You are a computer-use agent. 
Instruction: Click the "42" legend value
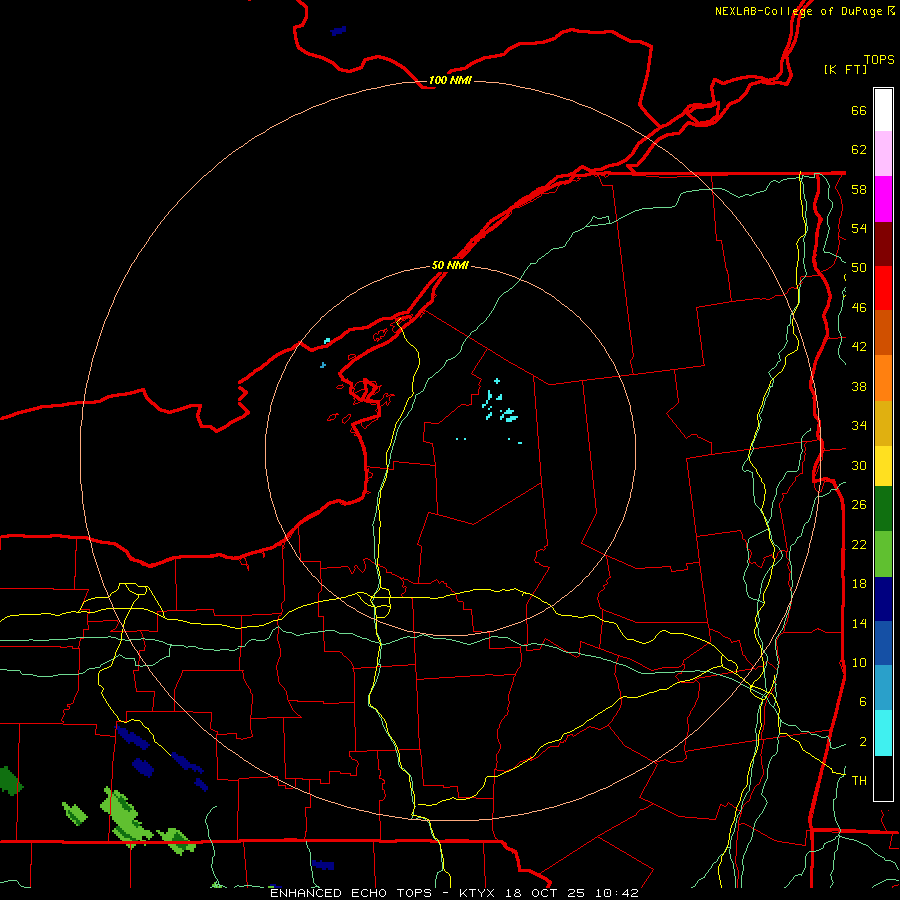(x=859, y=347)
